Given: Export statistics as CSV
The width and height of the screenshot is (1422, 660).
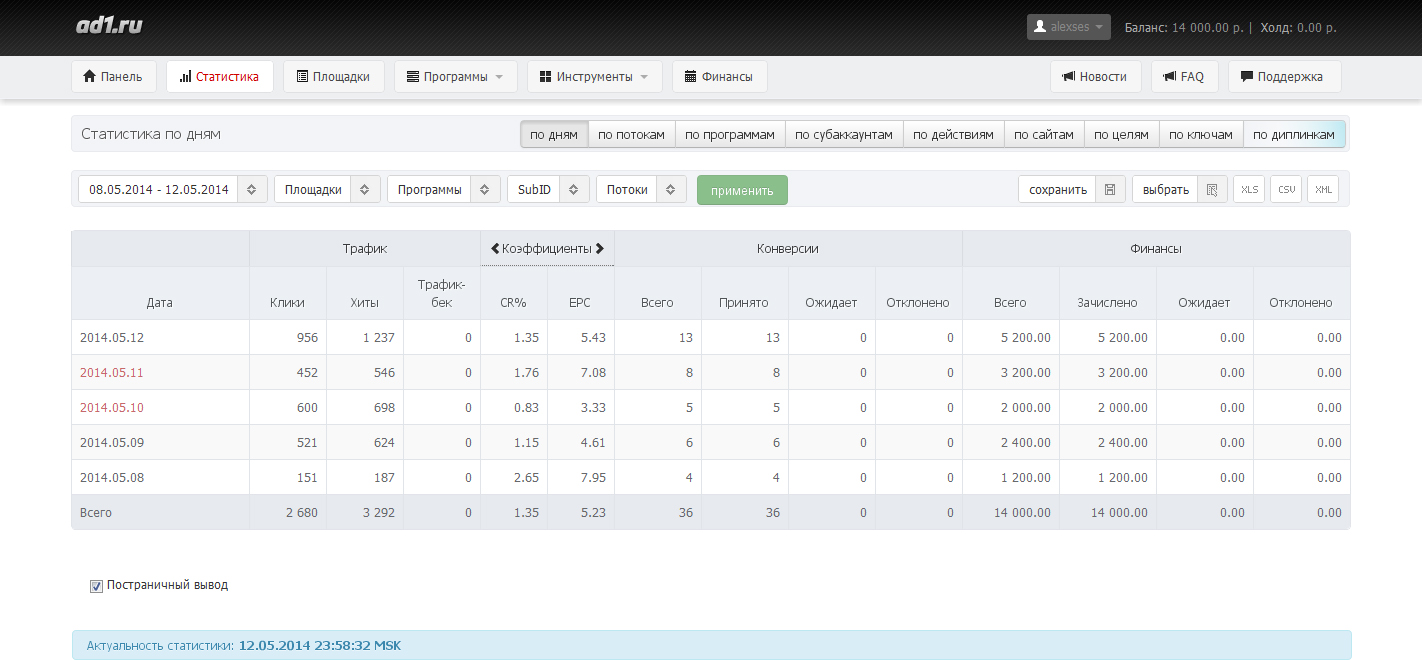Looking at the screenshot, I should (x=1286, y=190).
